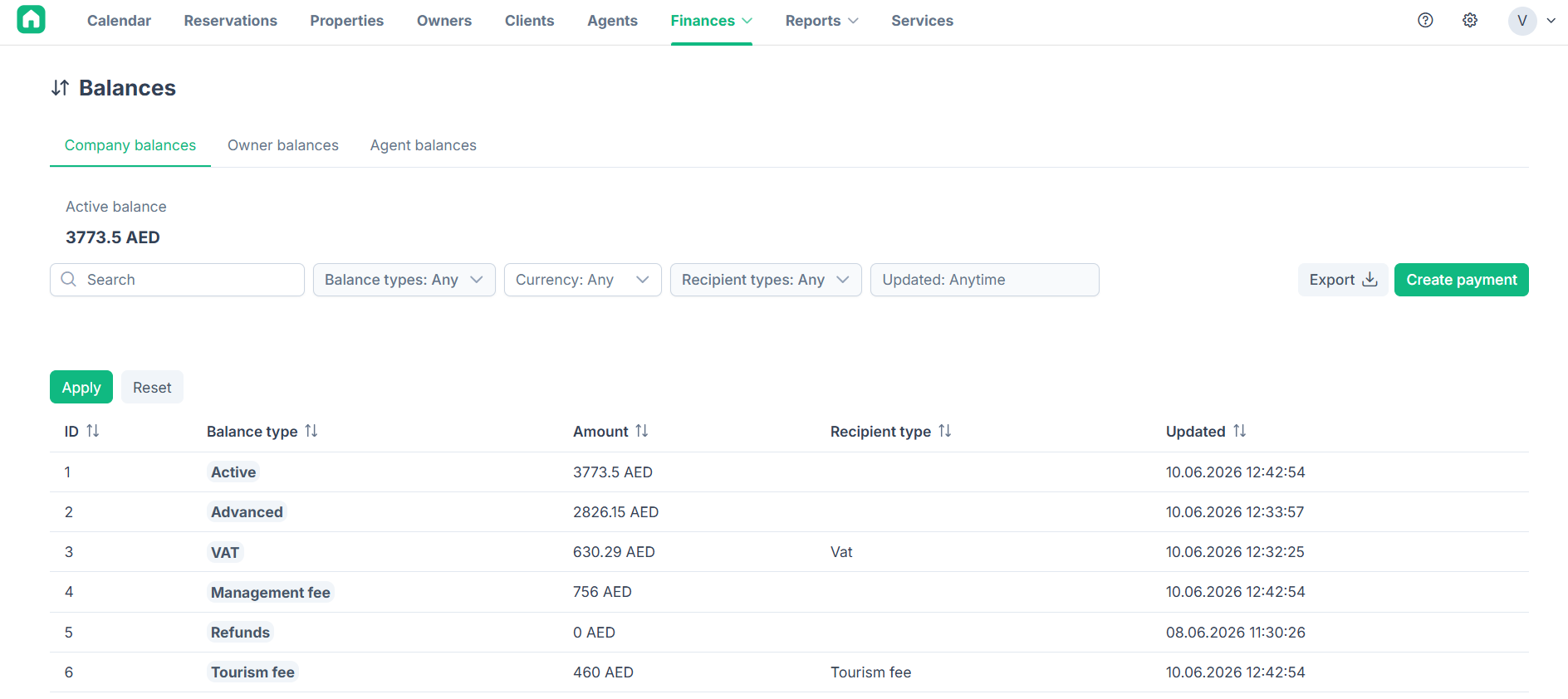Screen dimensions: 1568x699
Task: Go to the Agents page
Action: [612, 21]
